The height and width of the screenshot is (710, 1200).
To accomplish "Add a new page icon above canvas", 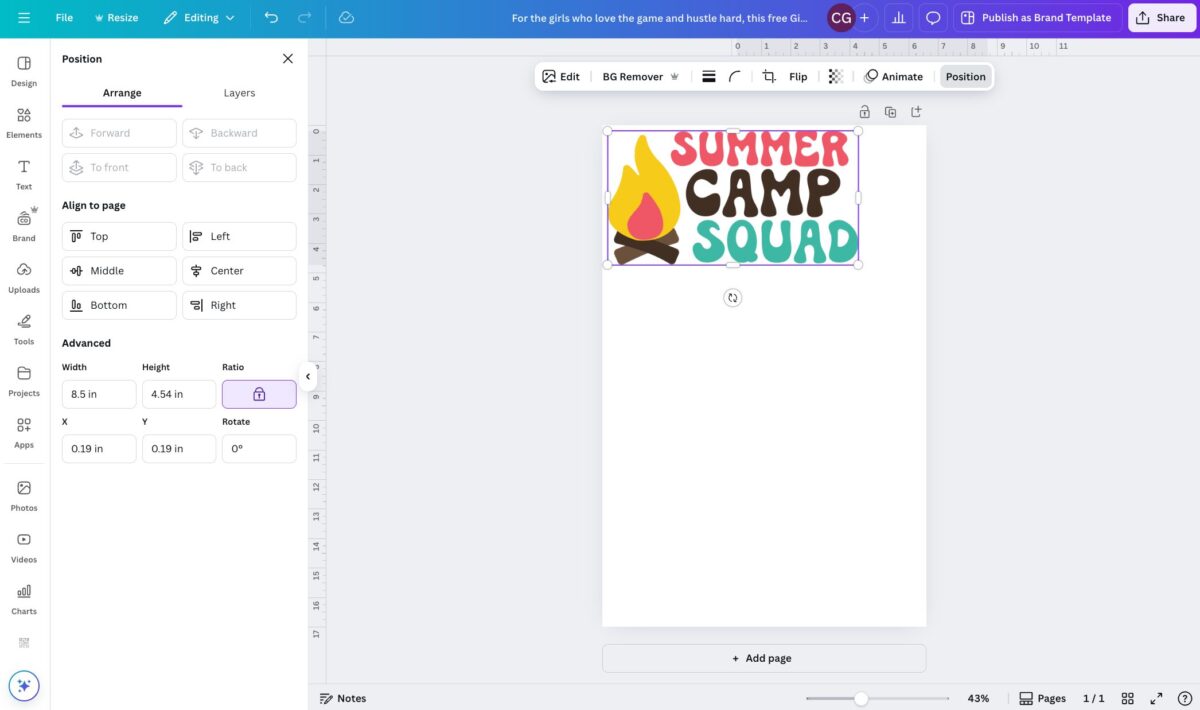I will coord(916,112).
